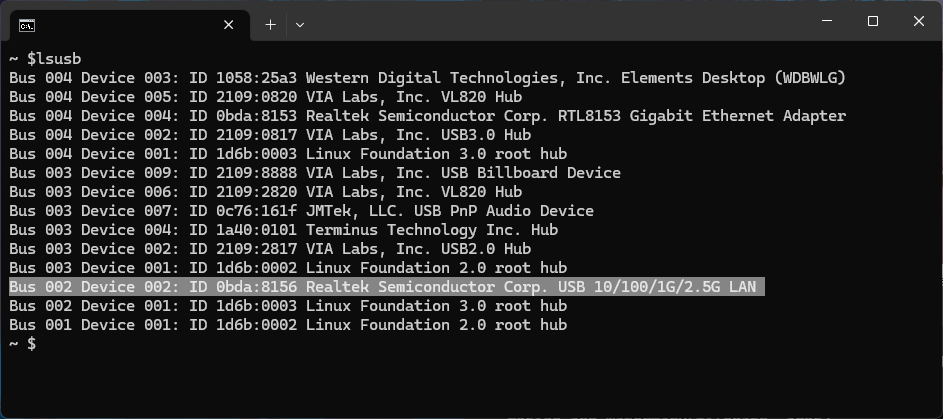
Task: Click the VIA Labs USB2.0 Hub line
Action: pos(270,249)
